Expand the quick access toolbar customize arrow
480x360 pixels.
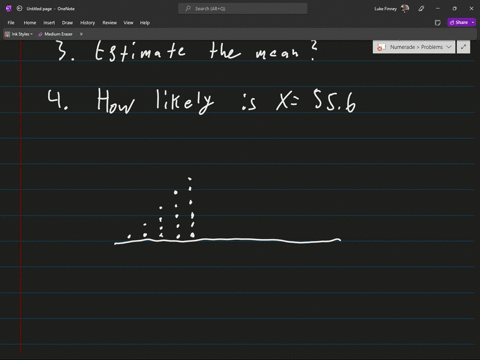81,34
